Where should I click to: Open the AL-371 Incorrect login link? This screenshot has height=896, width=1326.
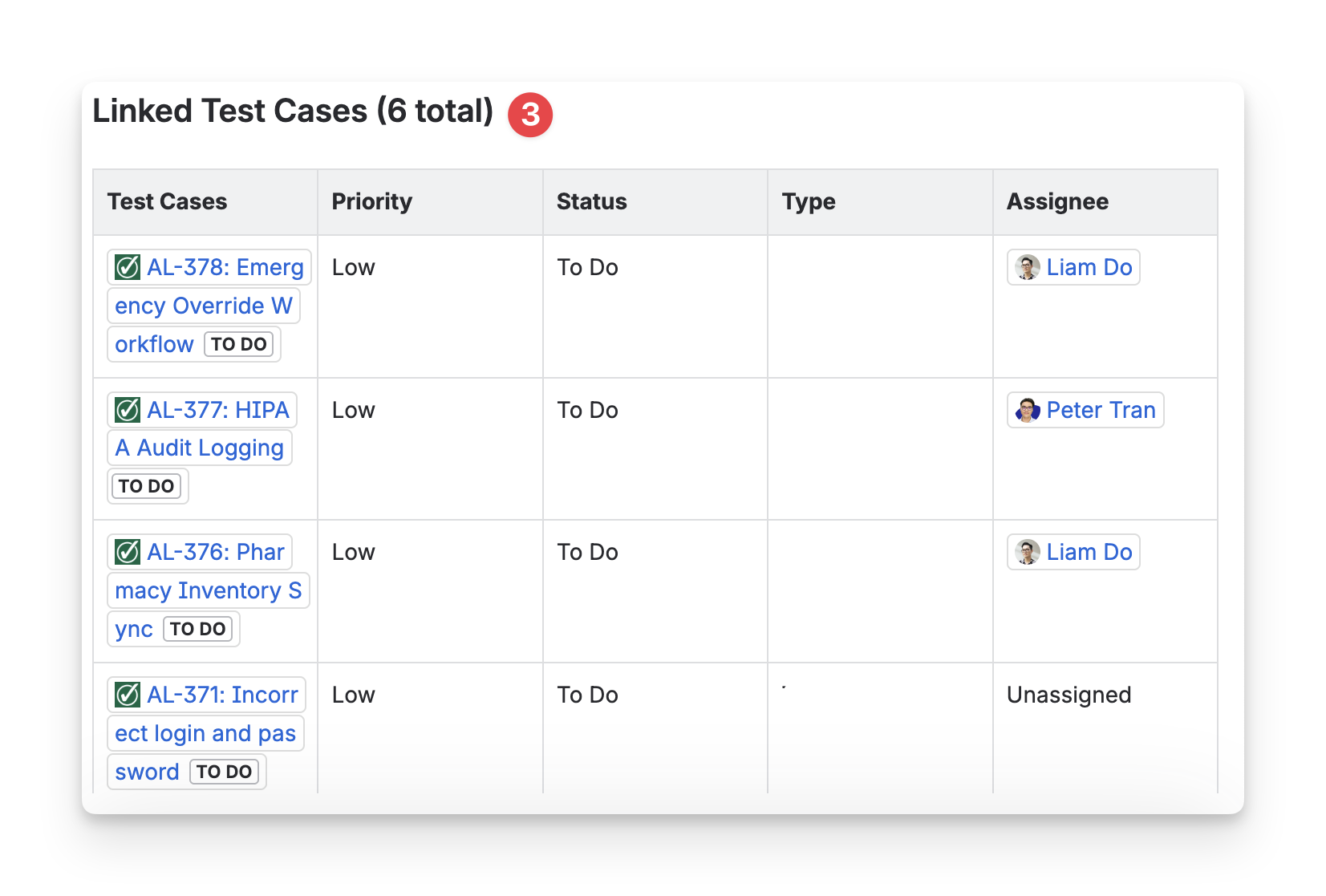tap(222, 695)
